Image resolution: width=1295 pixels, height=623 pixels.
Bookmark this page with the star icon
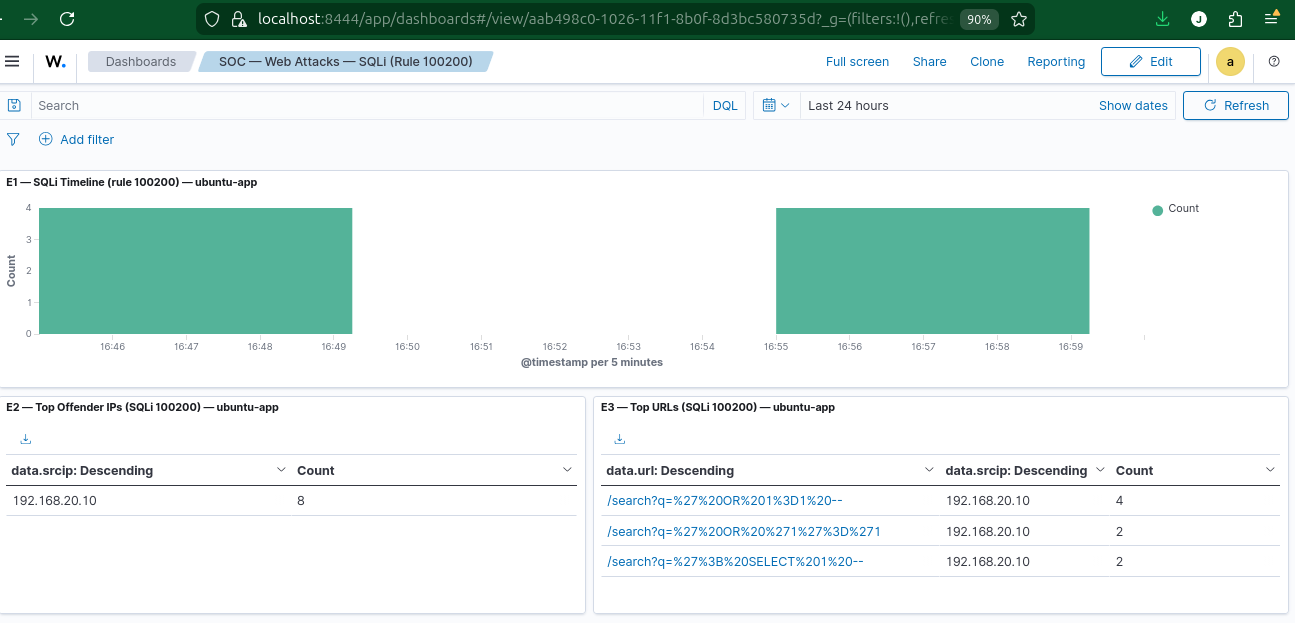(1018, 19)
